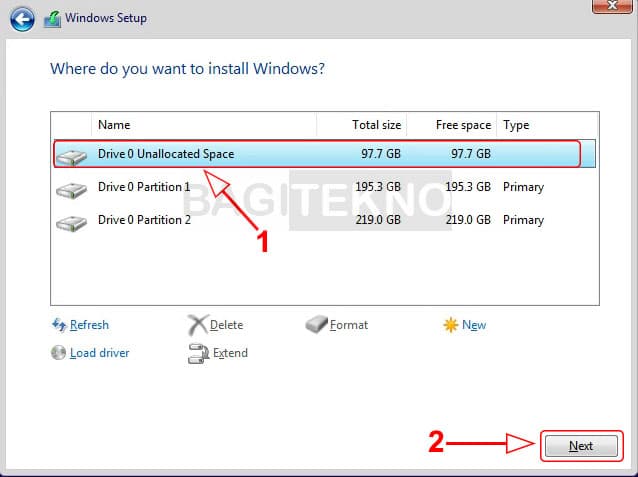Click the 97.7 GB total size value
The width and height of the screenshot is (638, 477).
coord(381,154)
